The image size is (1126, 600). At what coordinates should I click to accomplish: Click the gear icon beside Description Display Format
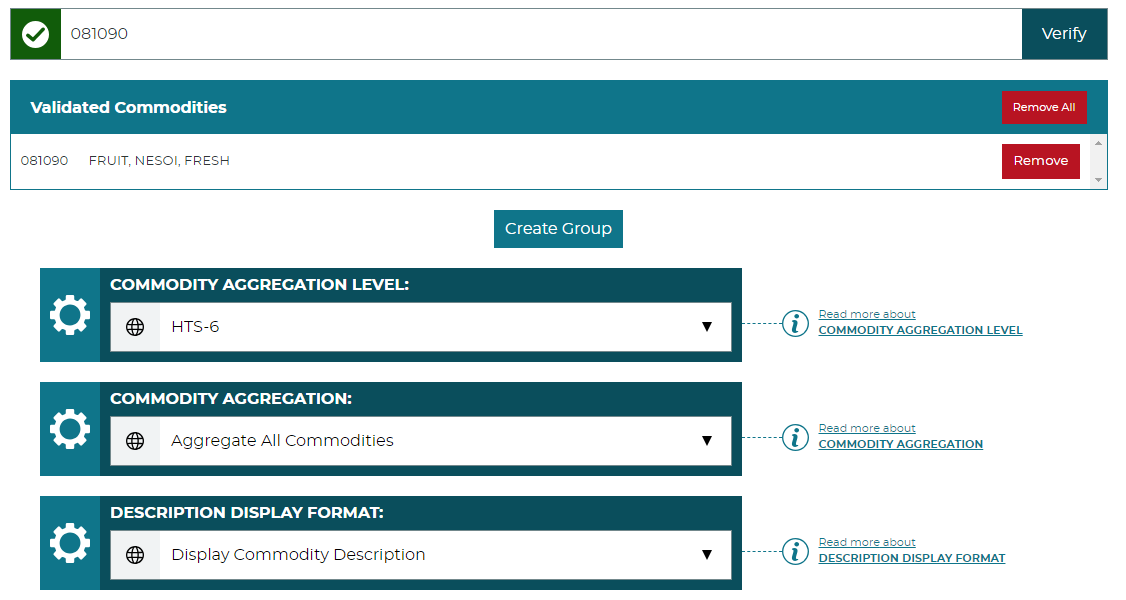[x=68, y=543]
